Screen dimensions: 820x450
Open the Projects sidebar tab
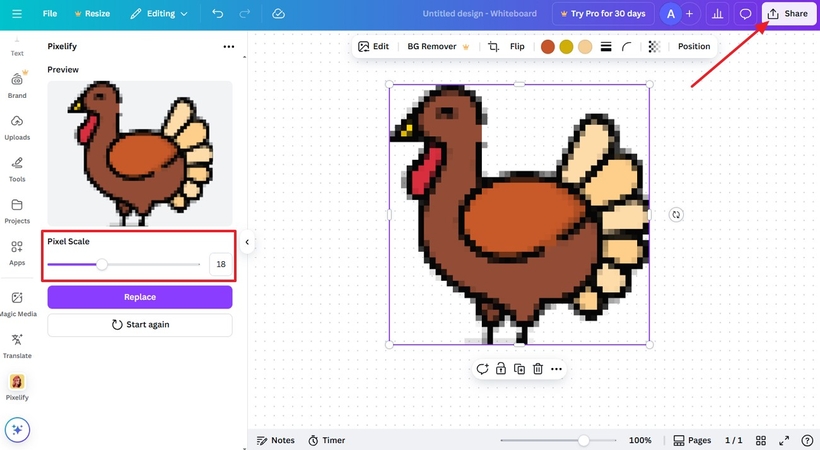pyautogui.click(x=17, y=211)
